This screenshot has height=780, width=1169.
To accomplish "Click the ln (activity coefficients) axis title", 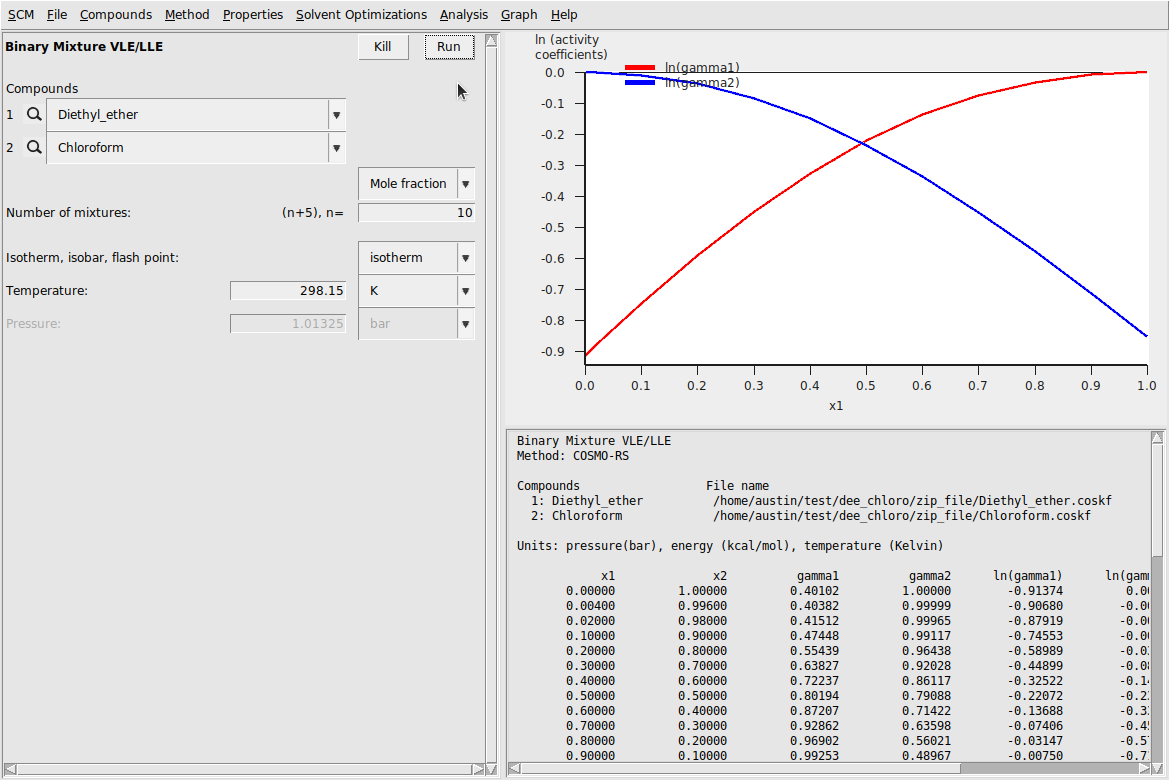I will pos(571,47).
